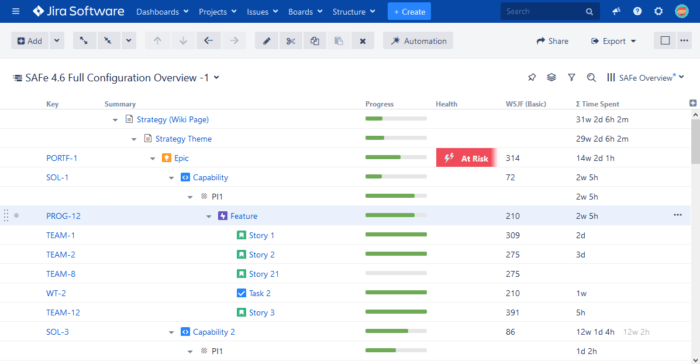Click the vertical scrollbar thumb
Image resolution: width=700 pixels, height=364 pixels.
[x=695, y=142]
